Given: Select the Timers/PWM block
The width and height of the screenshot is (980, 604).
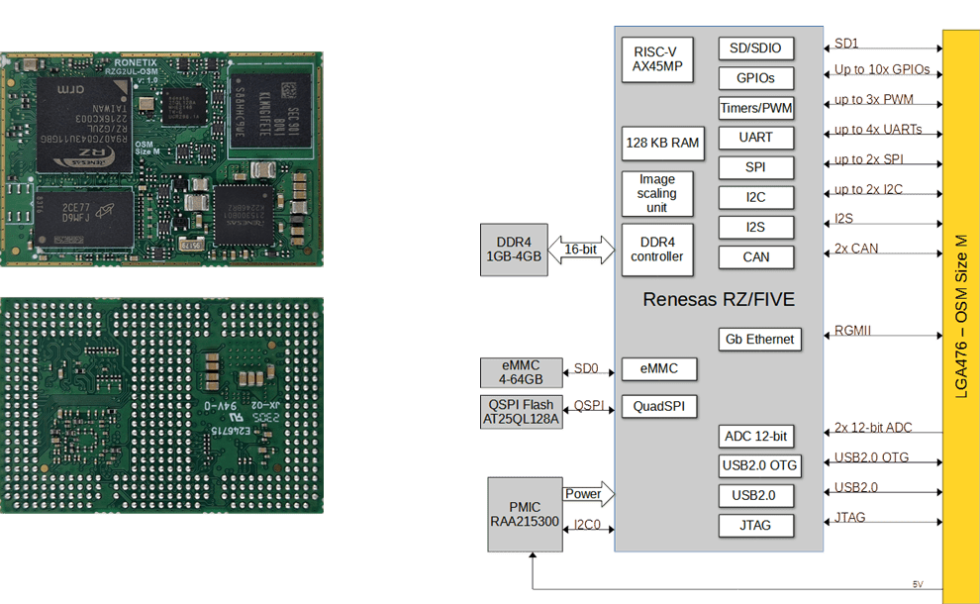Looking at the screenshot, I should (756, 108).
